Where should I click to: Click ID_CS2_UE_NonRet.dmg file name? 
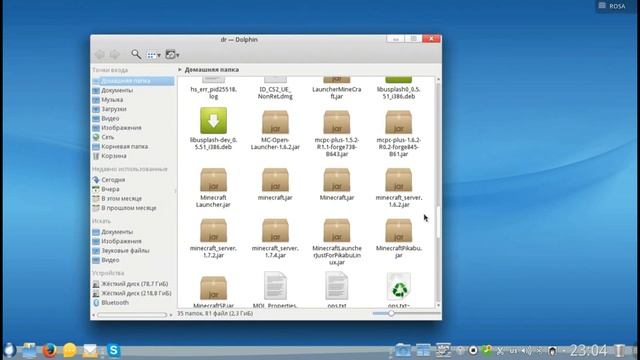(275, 93)
